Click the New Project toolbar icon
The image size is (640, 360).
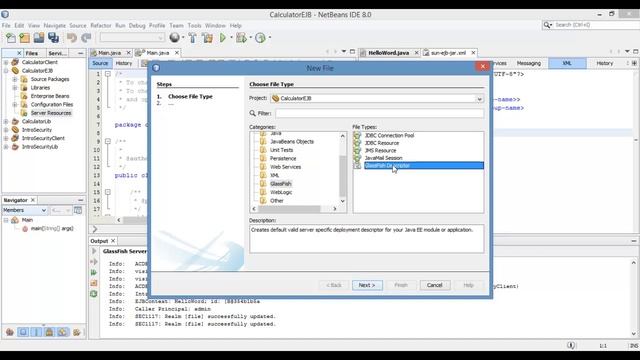[x=24, y=38]
